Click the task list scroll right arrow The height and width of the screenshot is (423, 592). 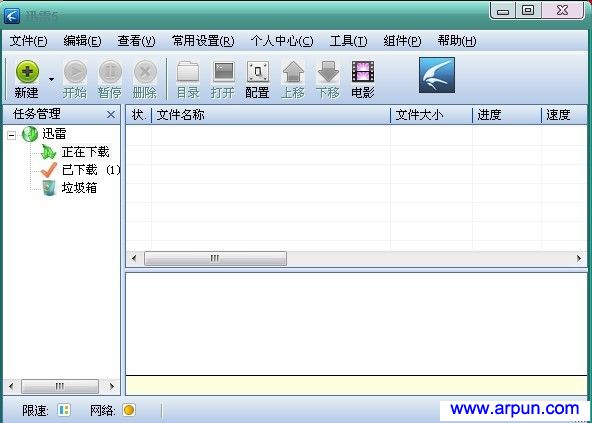pyautogui.click(x=579, y=259)
